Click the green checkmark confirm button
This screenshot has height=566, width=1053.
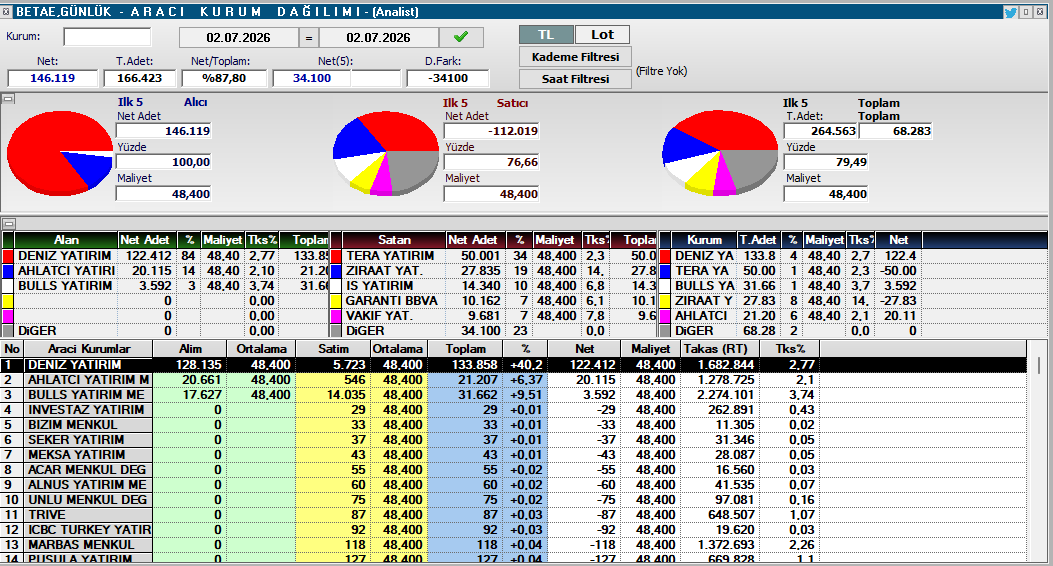[x=461, y=37]
